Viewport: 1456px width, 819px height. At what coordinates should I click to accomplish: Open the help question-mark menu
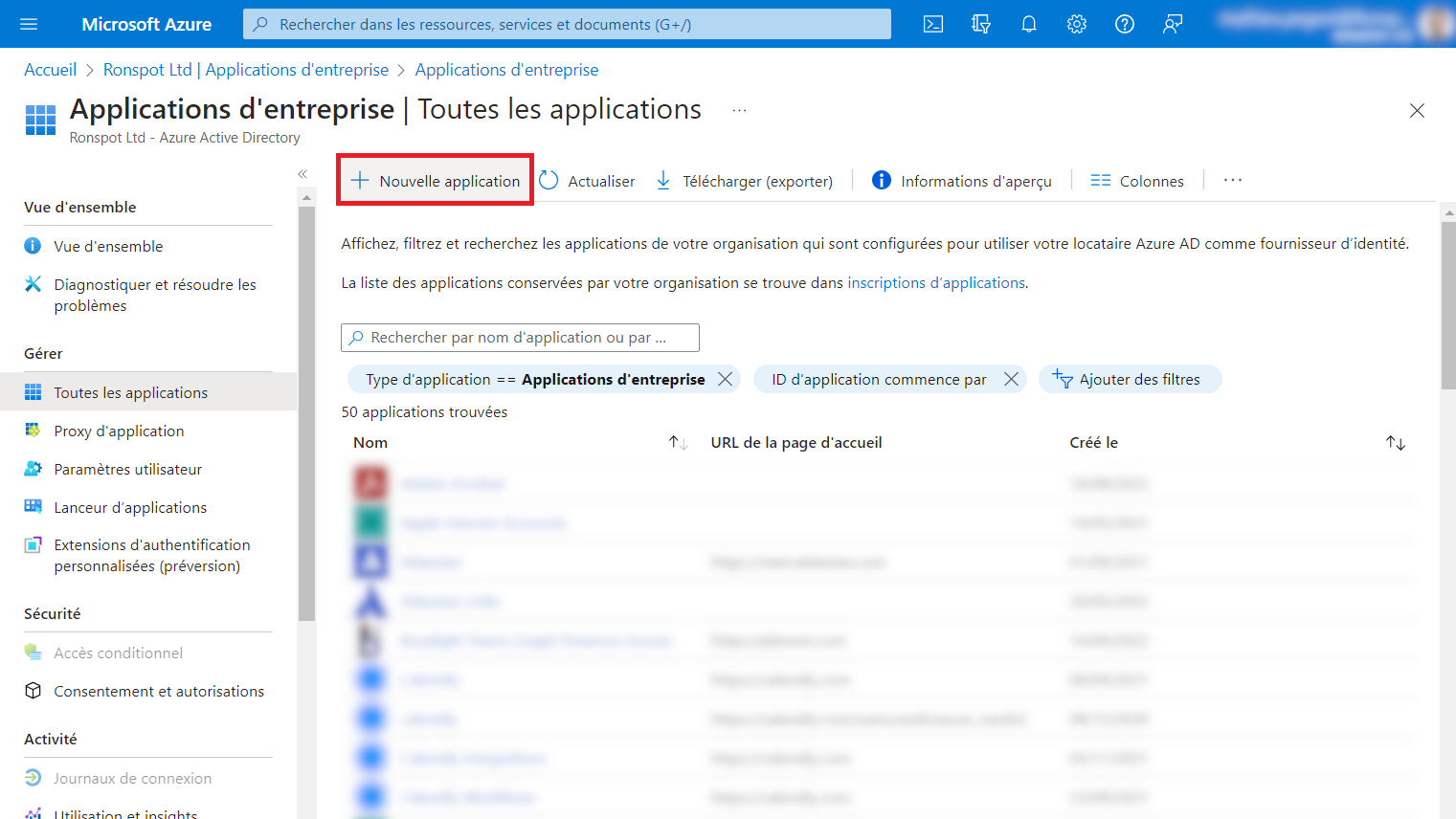(1124, 24)
